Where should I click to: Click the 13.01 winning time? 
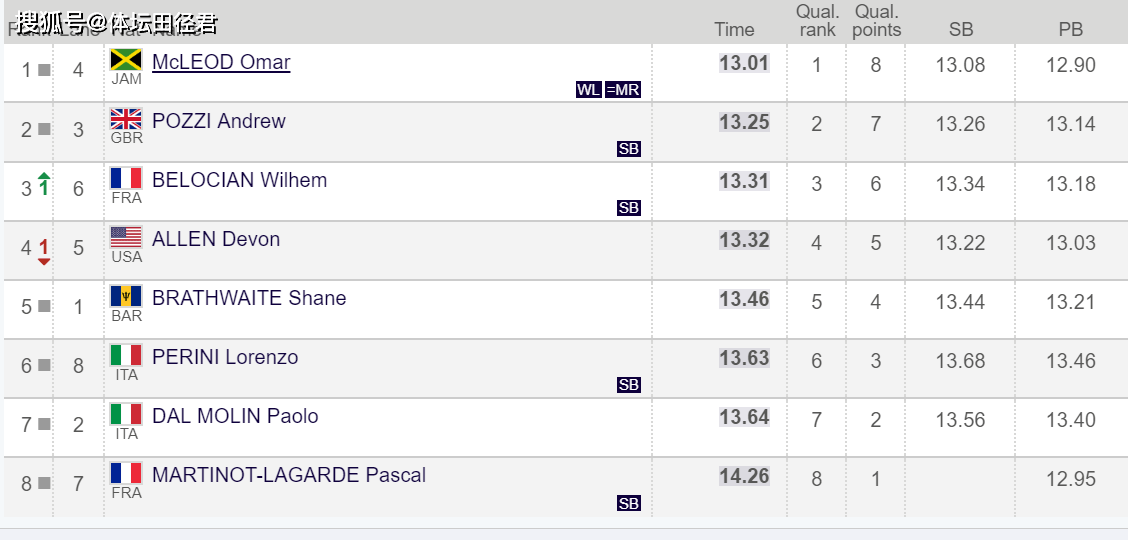coord(744,64)
